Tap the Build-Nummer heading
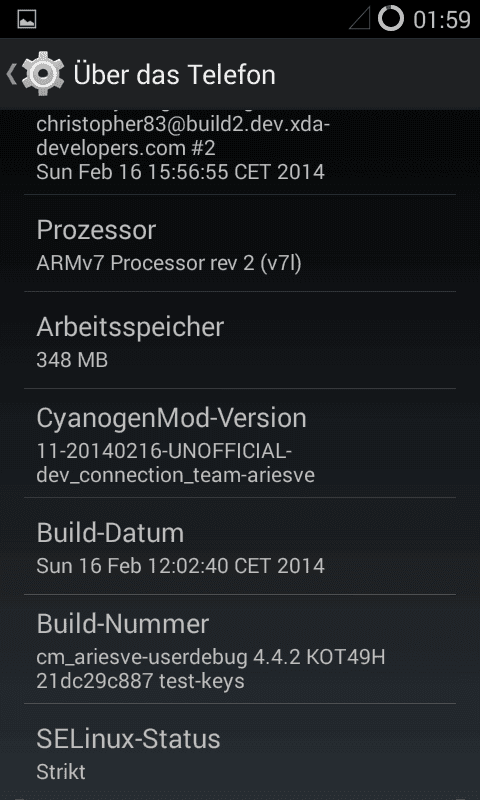The width and height of the screenshot is (480, 800). tap(123, 624)
